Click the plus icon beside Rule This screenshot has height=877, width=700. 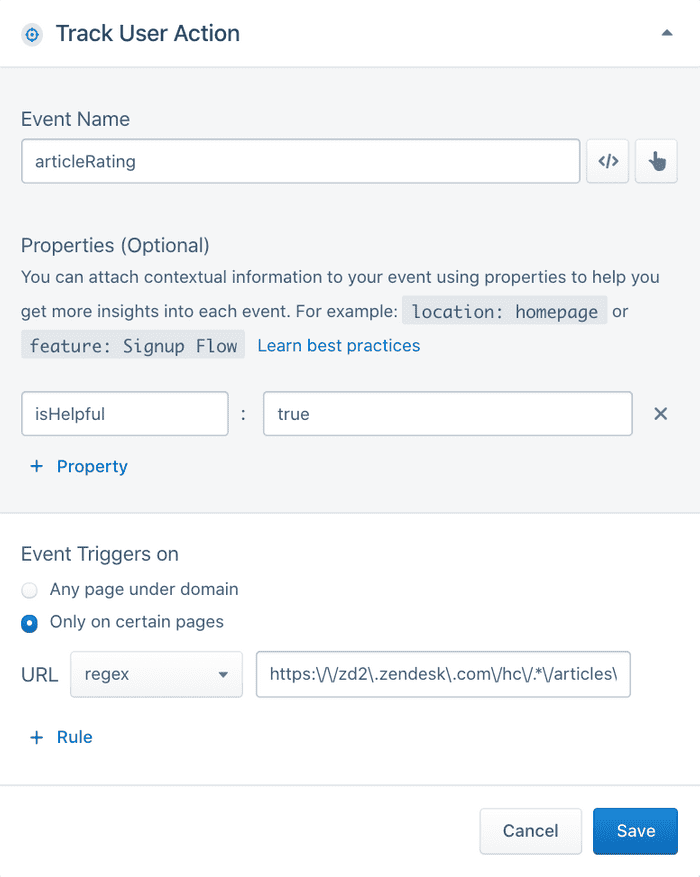click(x=36, y=737)
